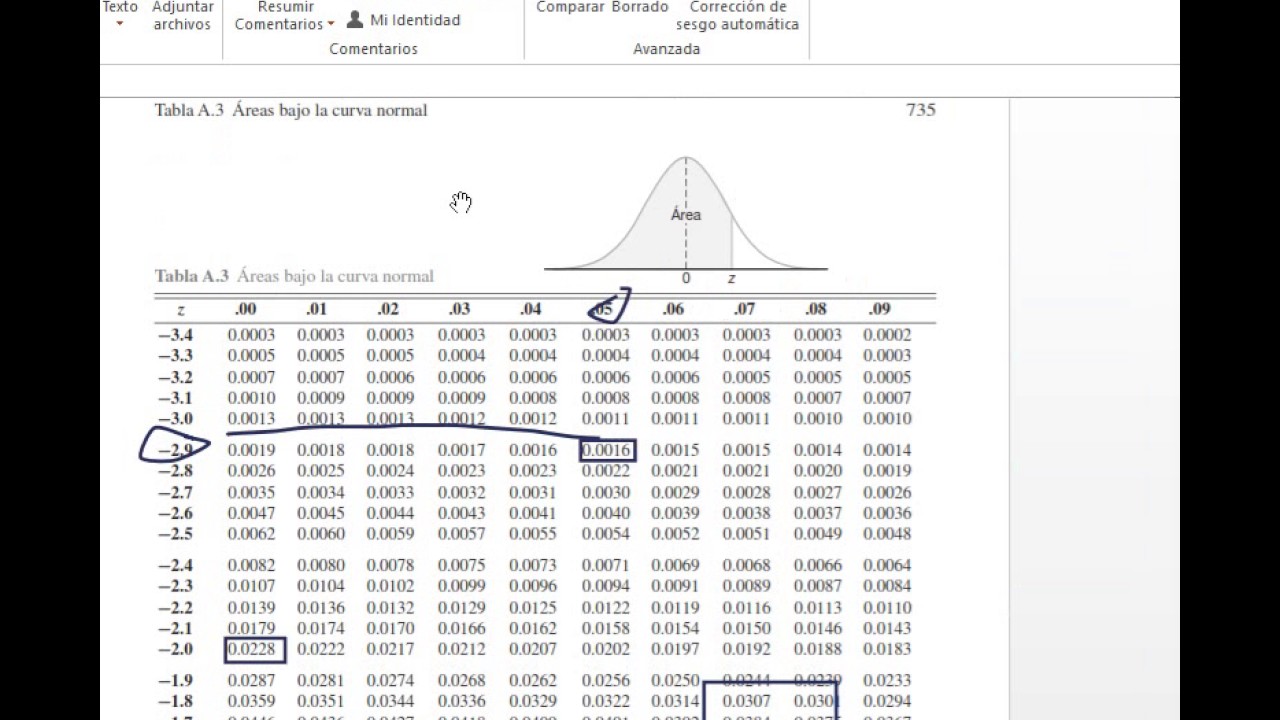The image size is (1280, 720).
Task: Click the value 0.0107 in row −2.3
Action: 252,587
